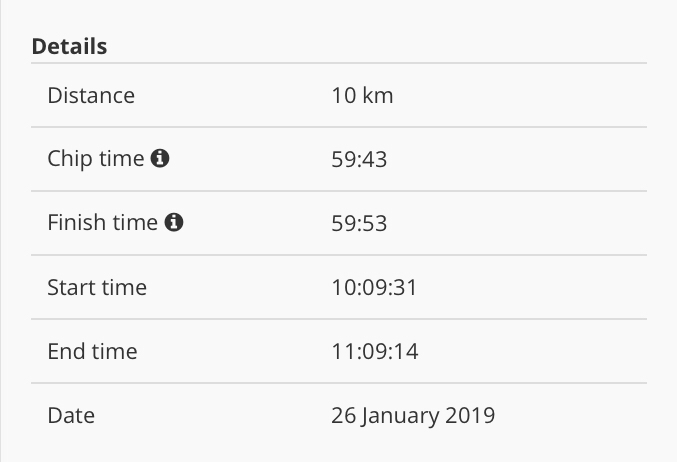
Task: Click the word Chip in Chip time
Action: pos(69,159)
